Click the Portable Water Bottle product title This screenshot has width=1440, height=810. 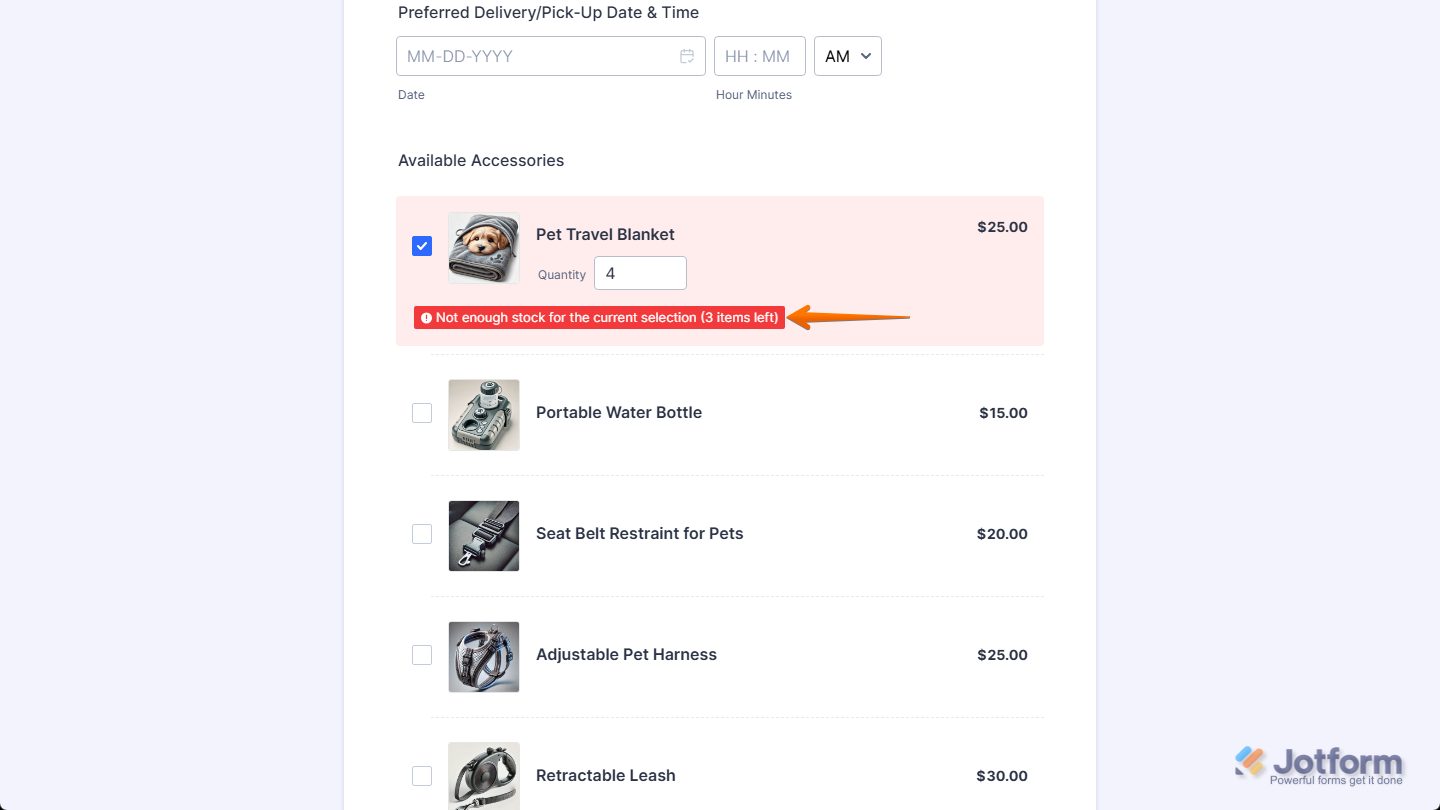(x=619, y=413)
